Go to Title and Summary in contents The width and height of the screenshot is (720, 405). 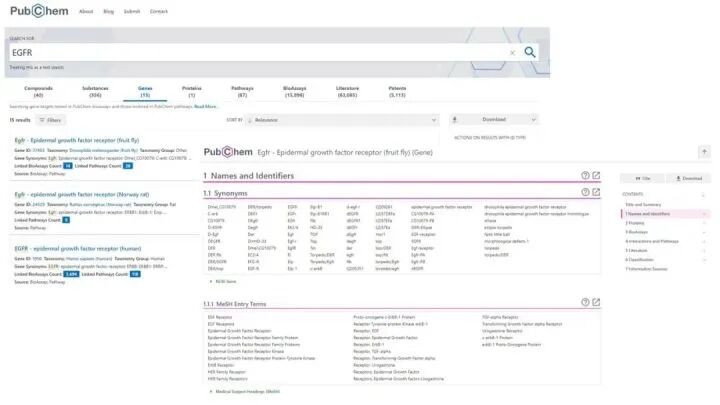(x=643, y=205)
